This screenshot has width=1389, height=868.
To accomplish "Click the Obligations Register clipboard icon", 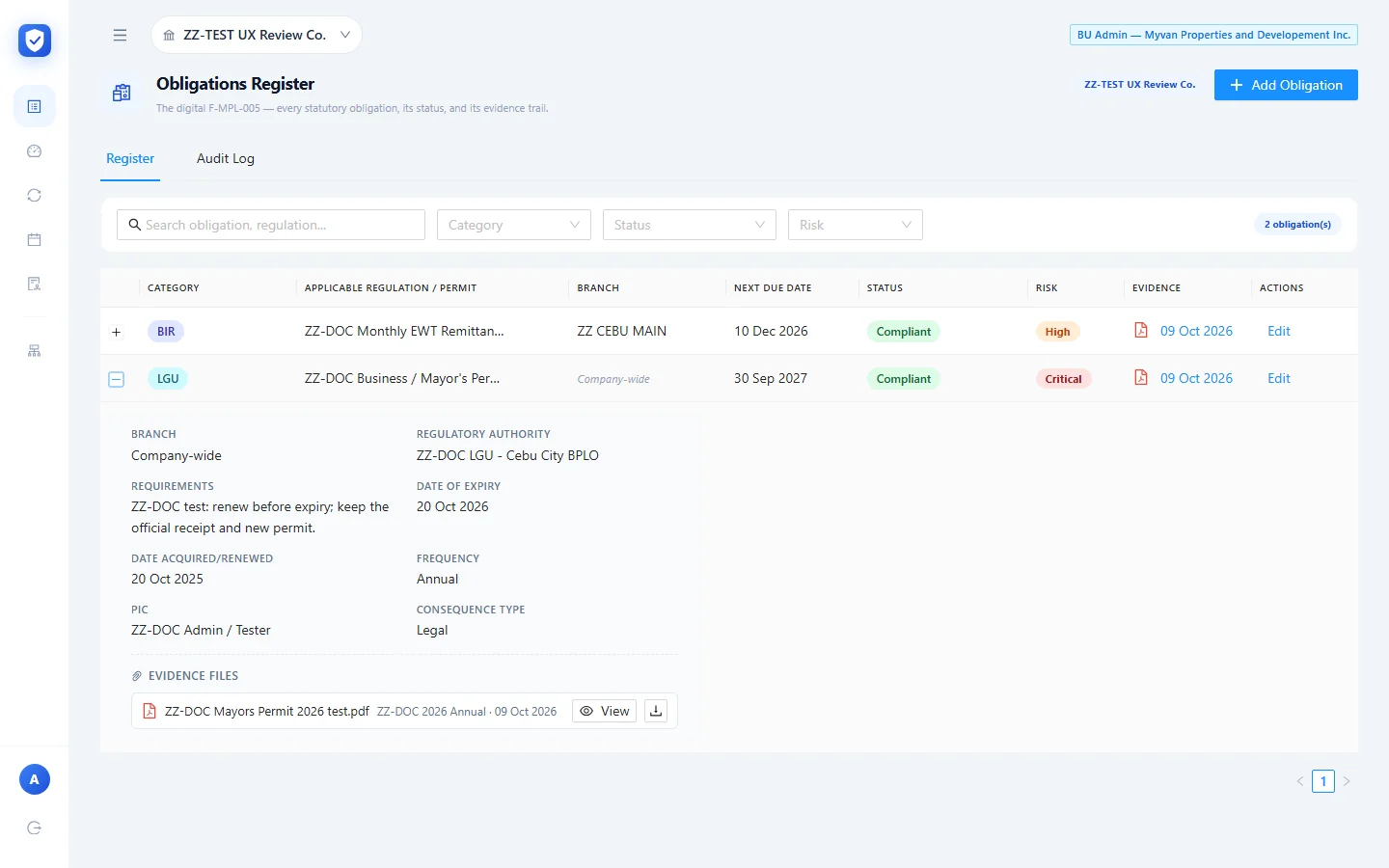I will point(122,93).
